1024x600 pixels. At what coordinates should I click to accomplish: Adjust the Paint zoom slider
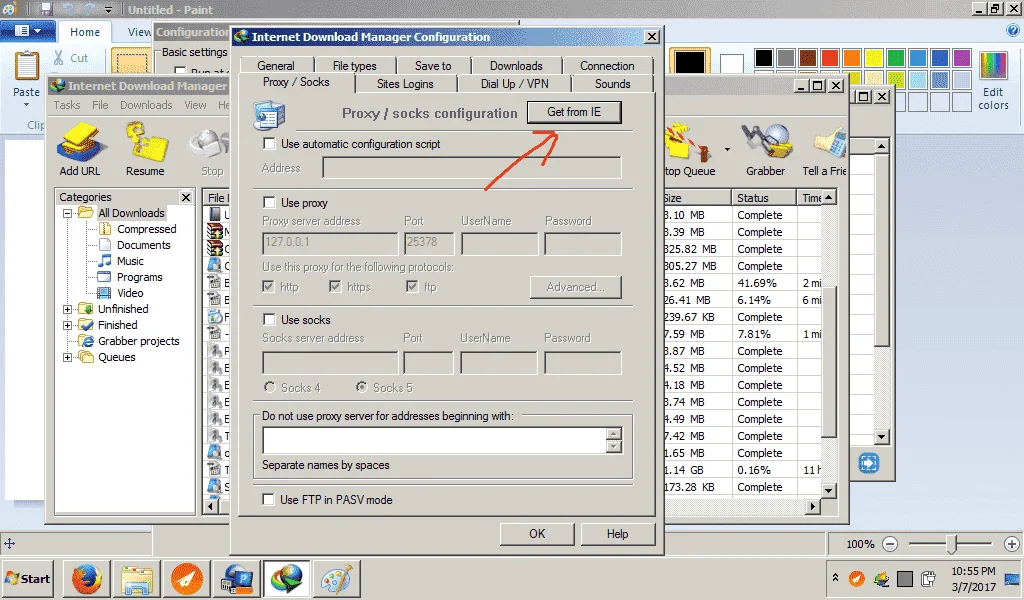point(952,543)
